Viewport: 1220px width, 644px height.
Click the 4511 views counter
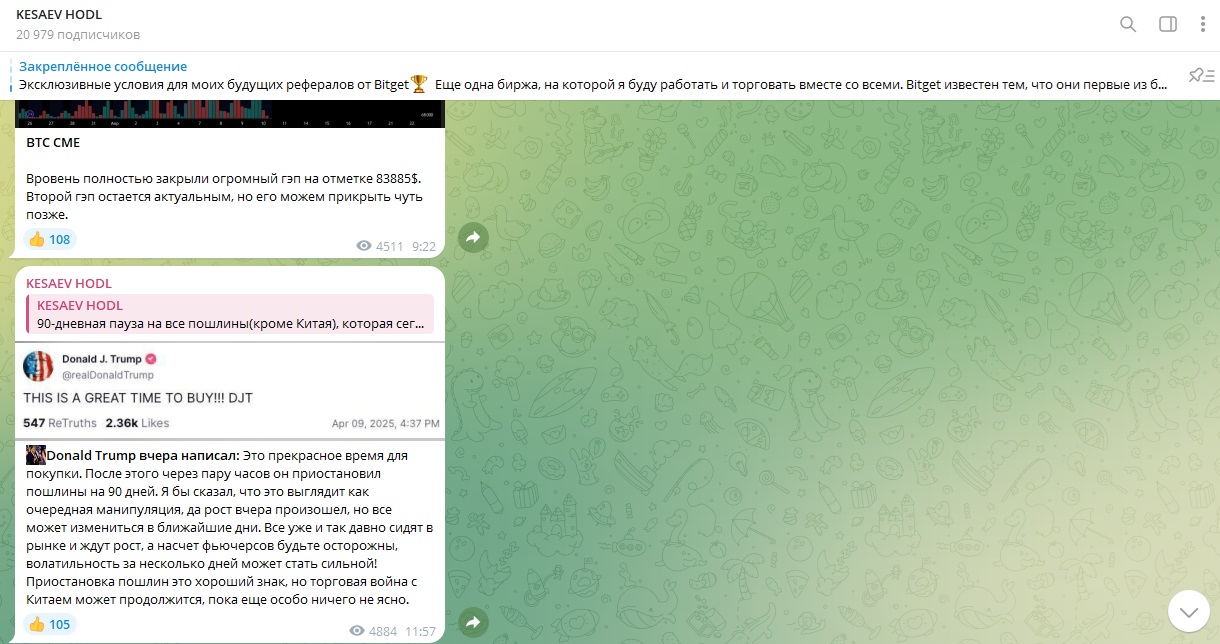[x=380, y=245]
